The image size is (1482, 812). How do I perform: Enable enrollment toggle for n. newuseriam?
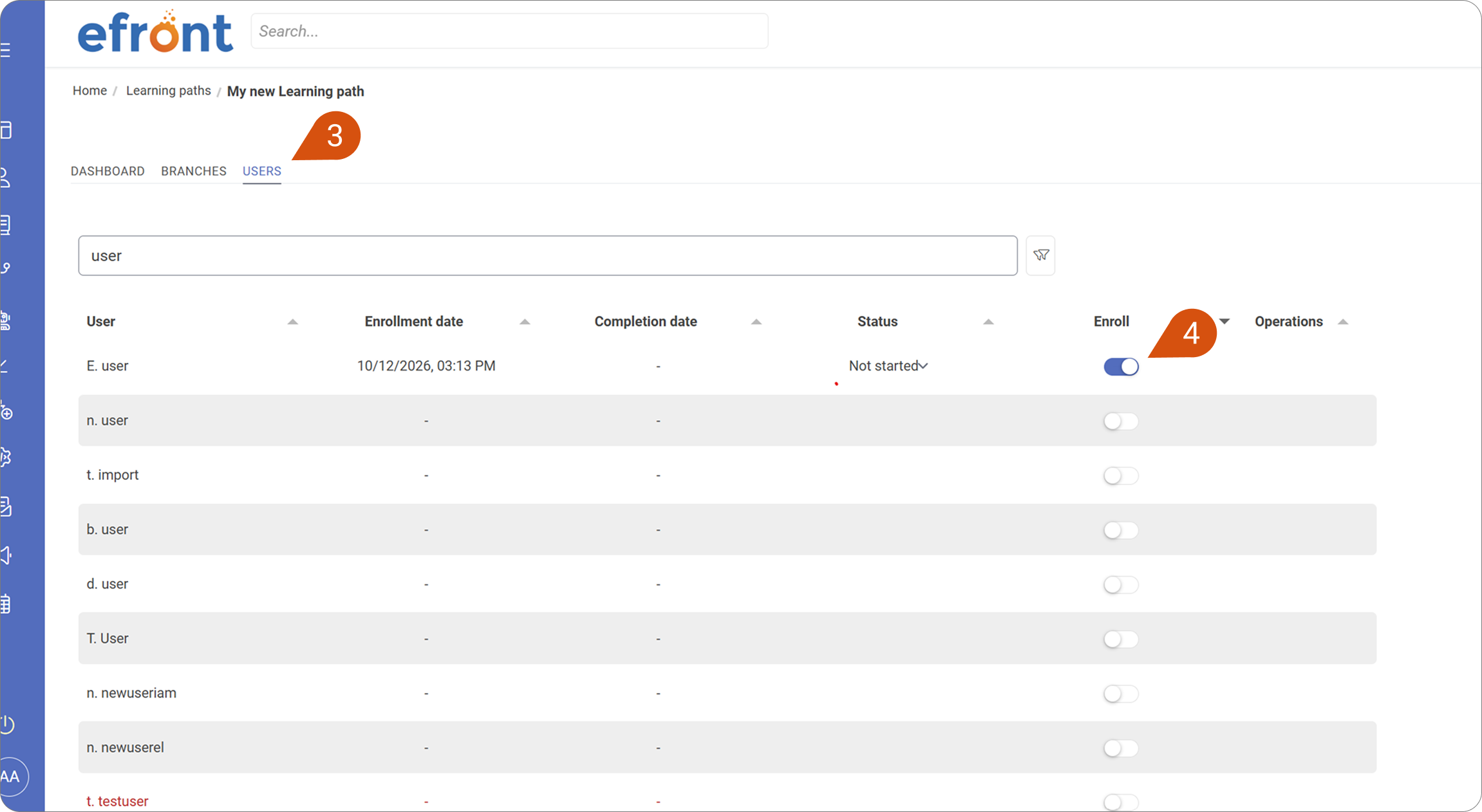click(x=1121, y=694)
